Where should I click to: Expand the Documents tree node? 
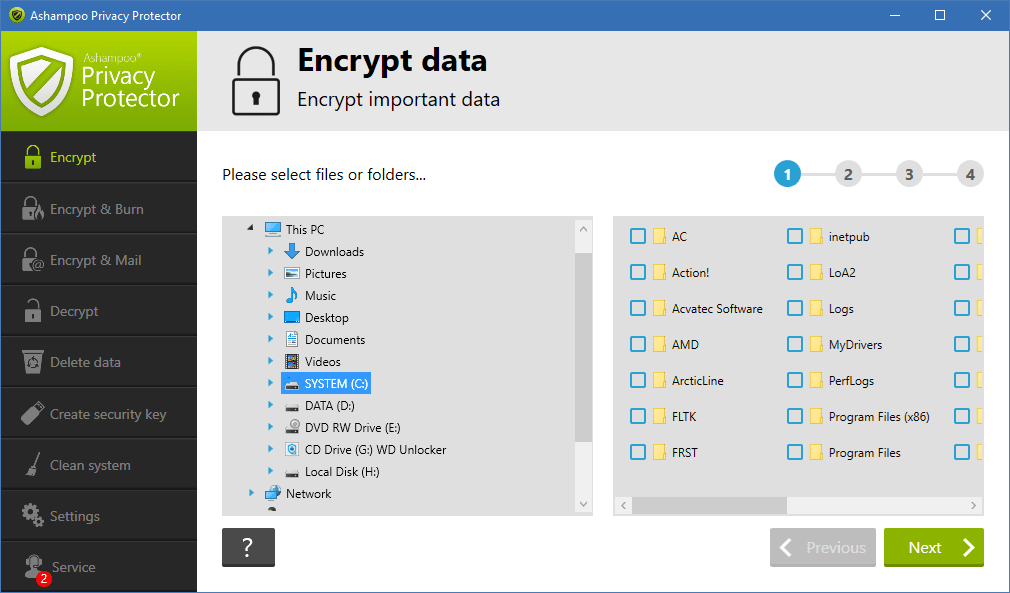click(x=271, y=339)
